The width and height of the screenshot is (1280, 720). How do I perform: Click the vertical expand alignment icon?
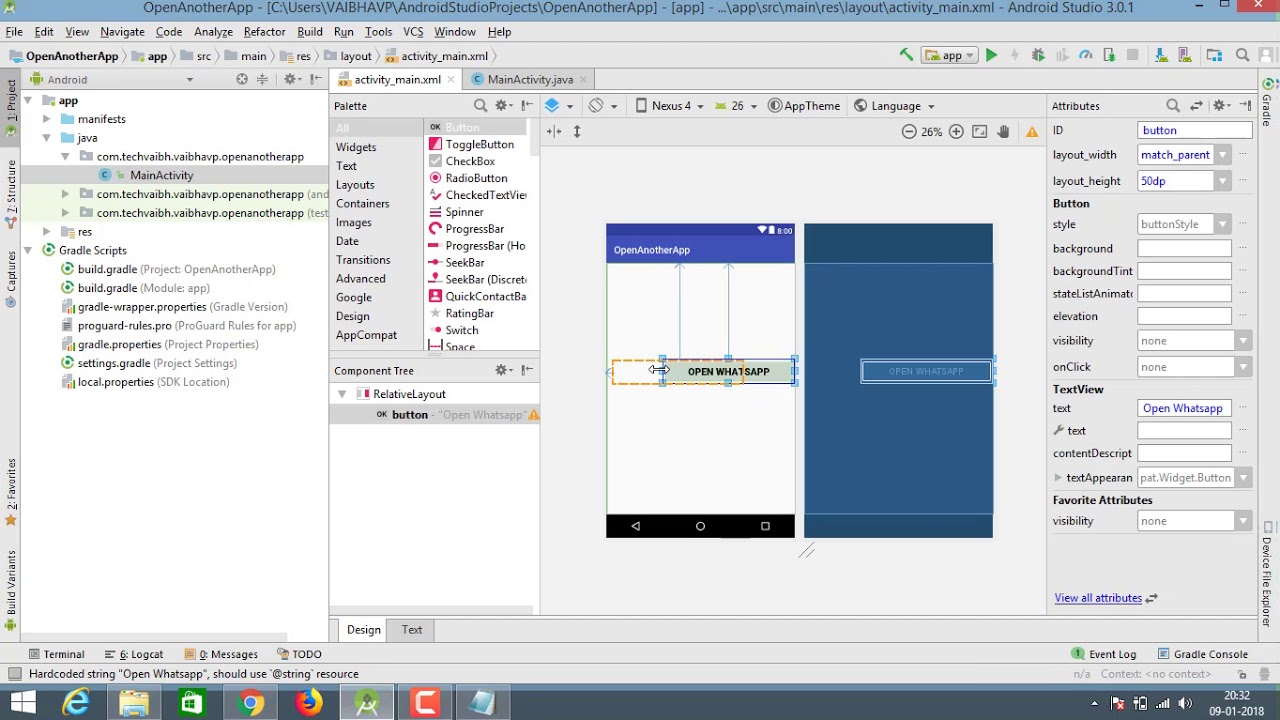coord(576,131)
